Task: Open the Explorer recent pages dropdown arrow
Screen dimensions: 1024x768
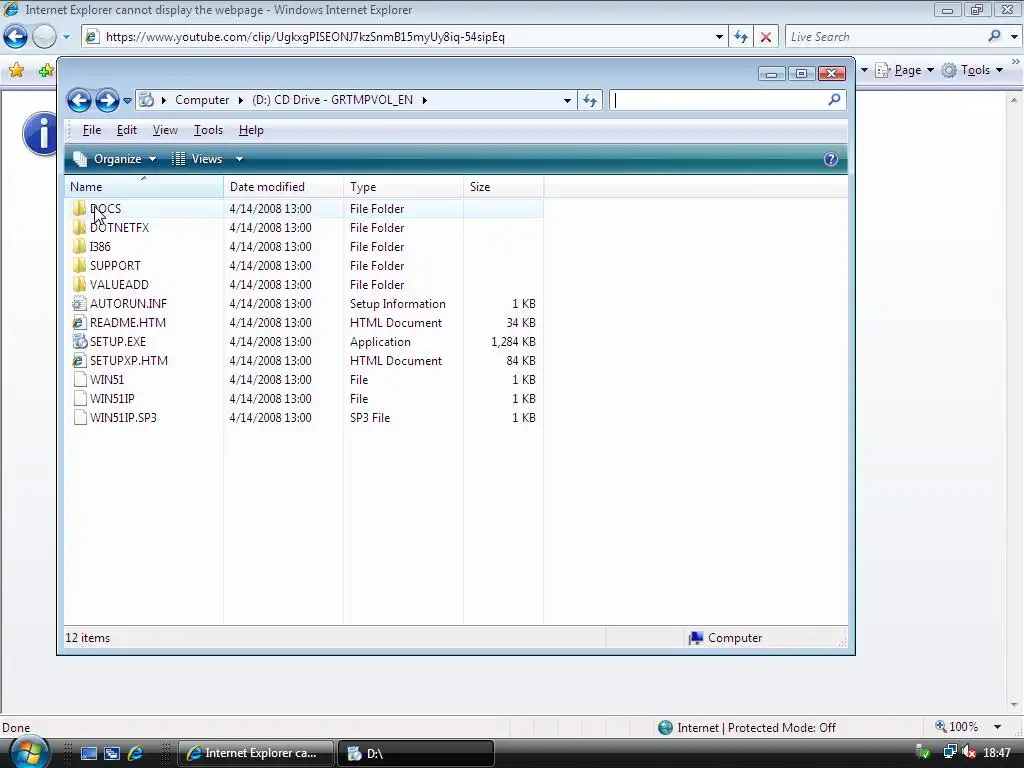Action: click(127, 101)
